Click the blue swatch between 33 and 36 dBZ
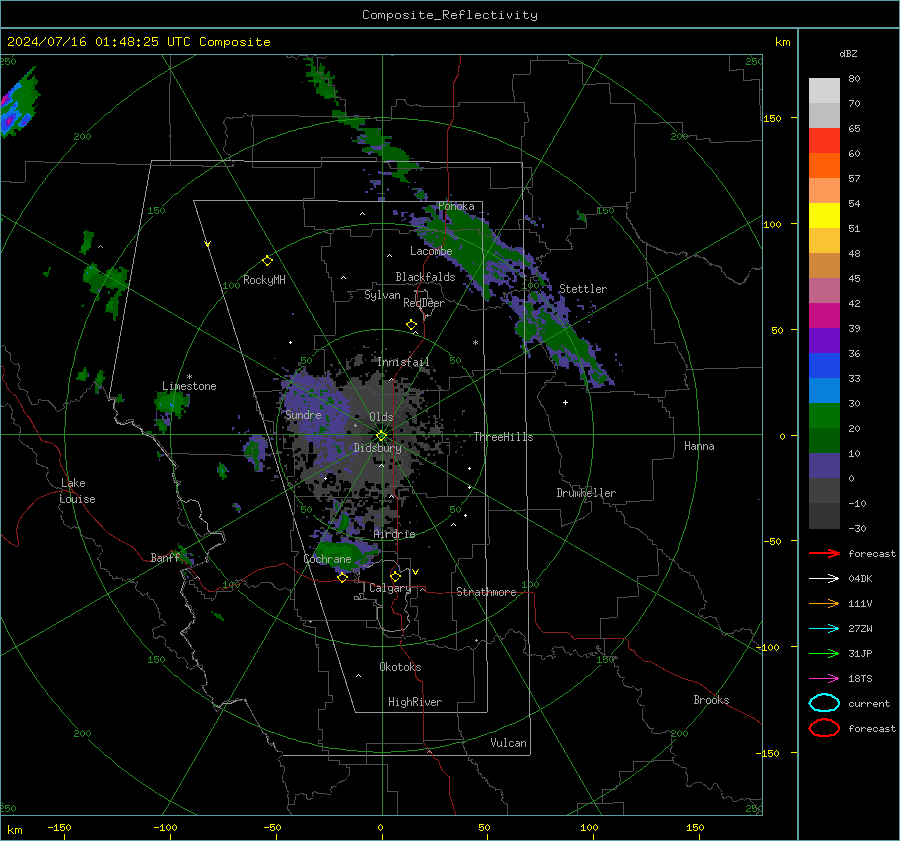Screen dimensions: 900x841 coord(824,366)
